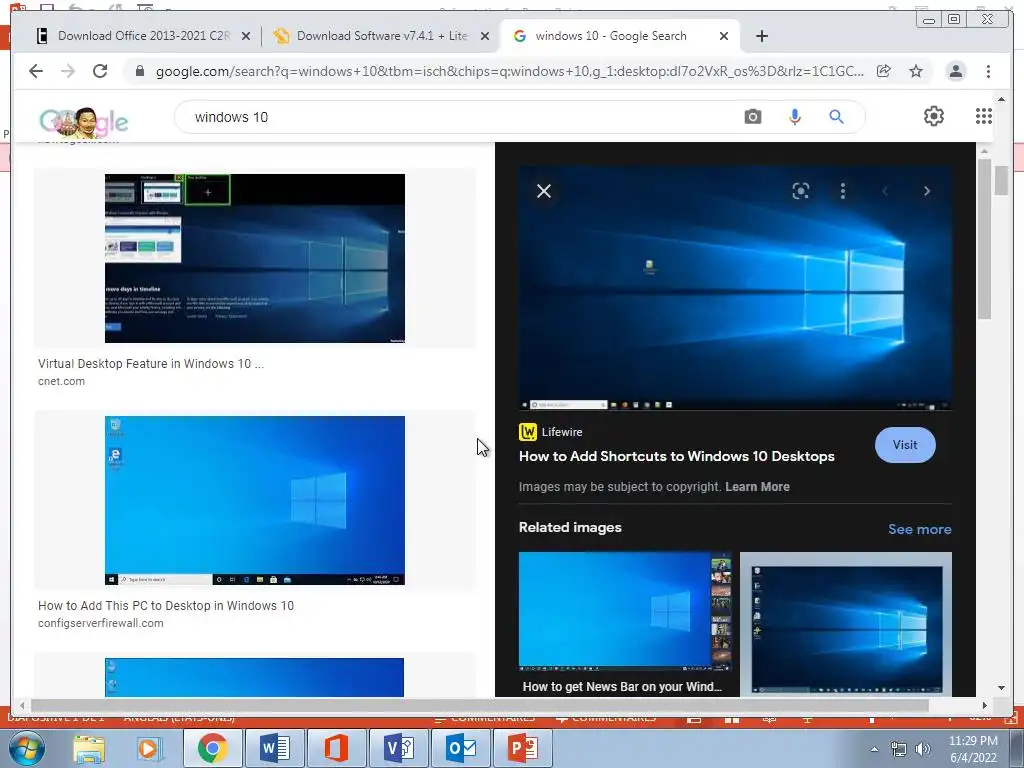This screenshot has height=768, width=1024.
Task: Close the Download Office 2013-2021 tab
Action: pyautogui.click(x=246, y=36)
